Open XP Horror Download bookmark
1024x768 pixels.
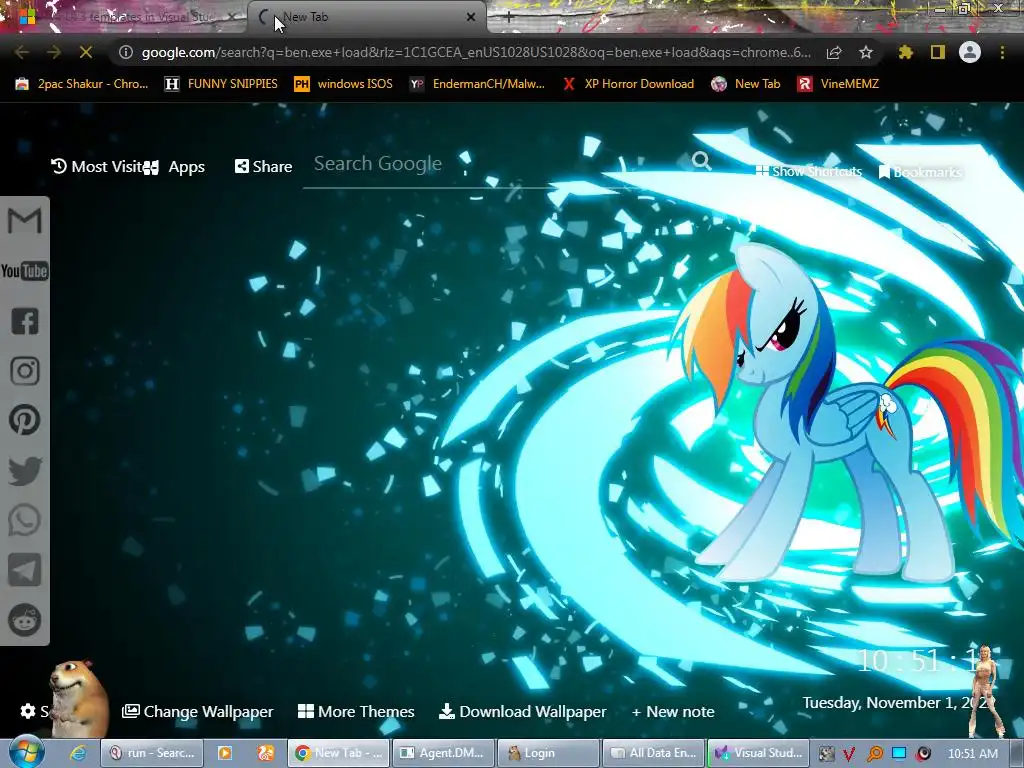[x=628, y=84]
